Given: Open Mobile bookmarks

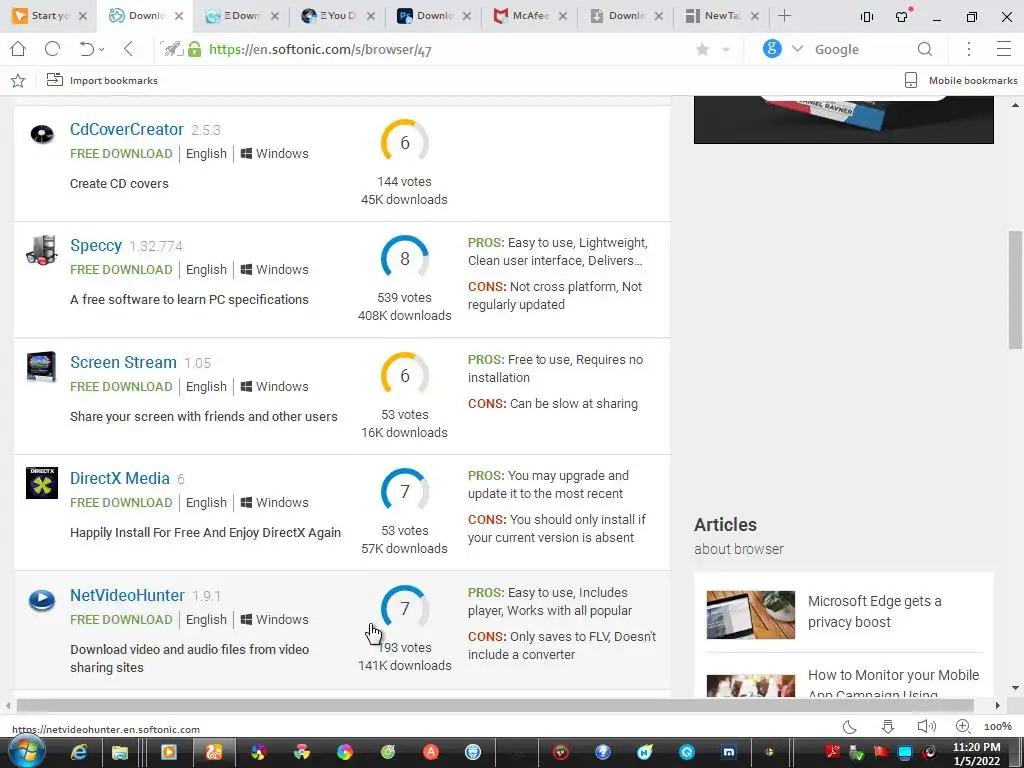Looking at the screenshot, I should click(961, 80).
